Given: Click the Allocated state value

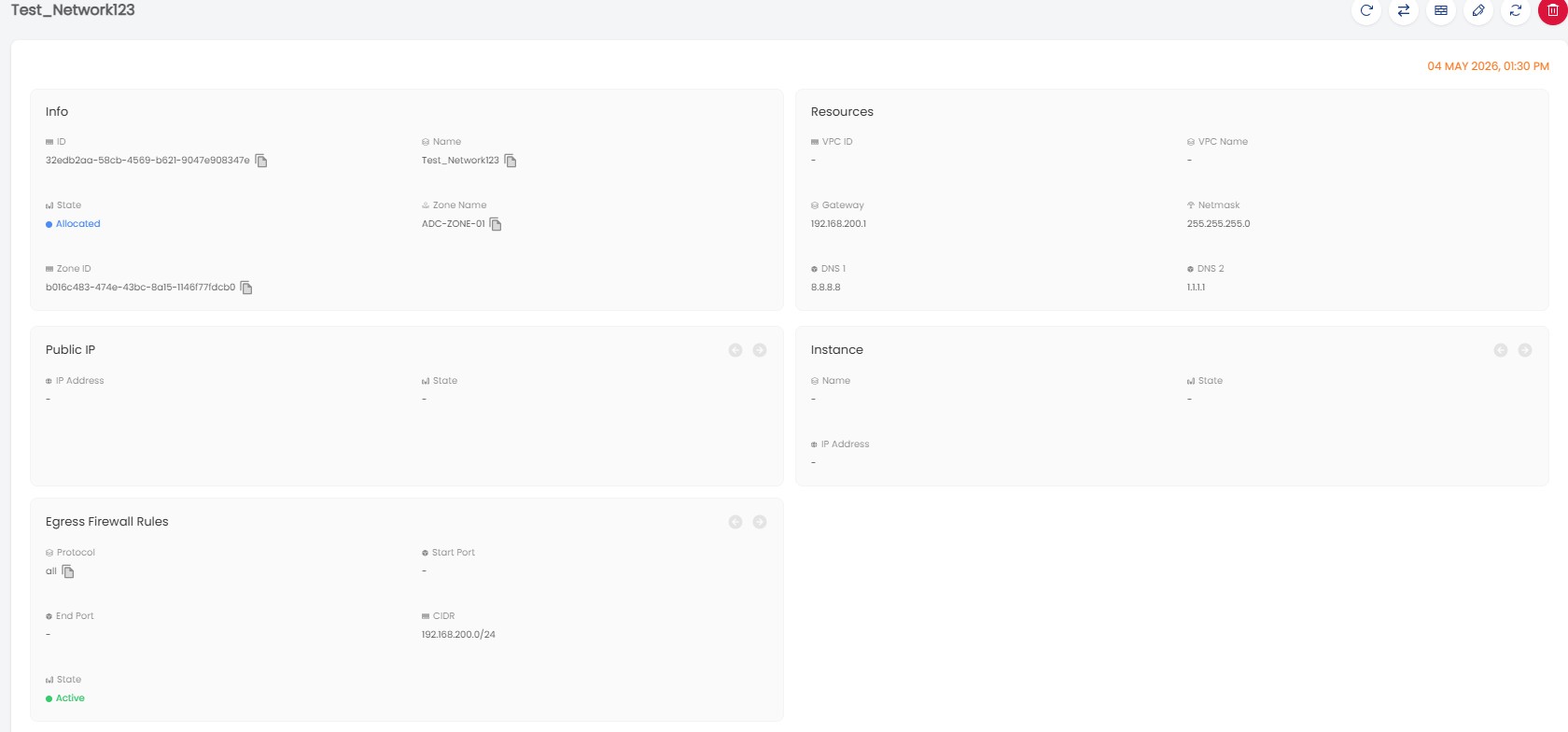Looking at the screenshot, I should pyautogui.click(x=77, y=224).
